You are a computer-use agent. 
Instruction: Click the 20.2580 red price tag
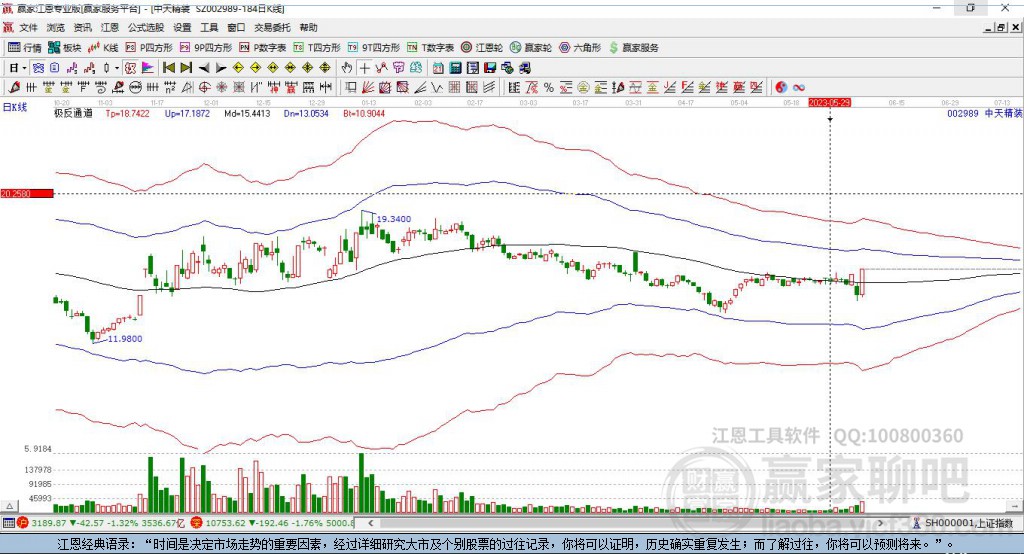point(27,193)
